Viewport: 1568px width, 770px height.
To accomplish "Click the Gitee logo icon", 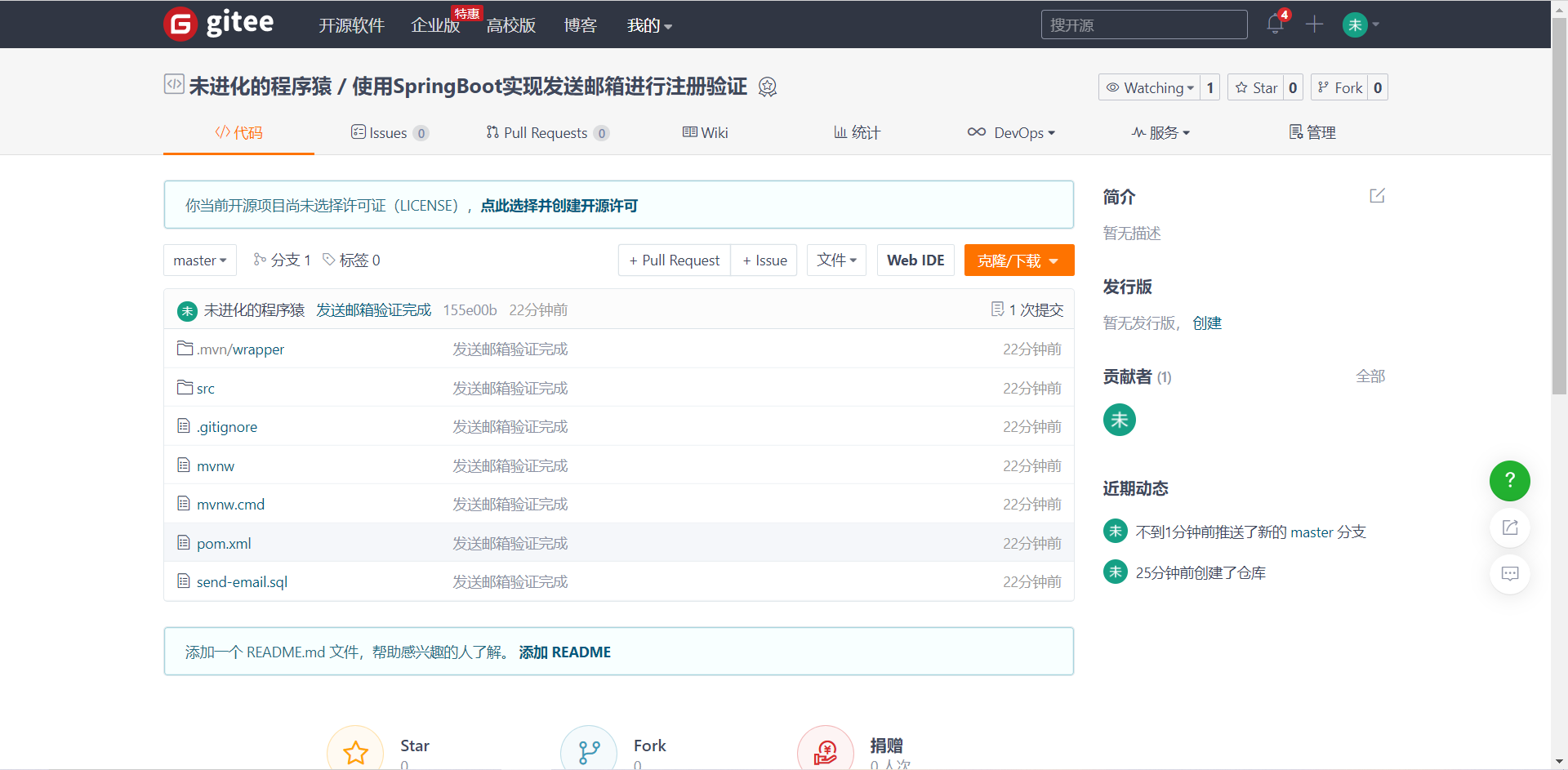I will tap(180, 24).
